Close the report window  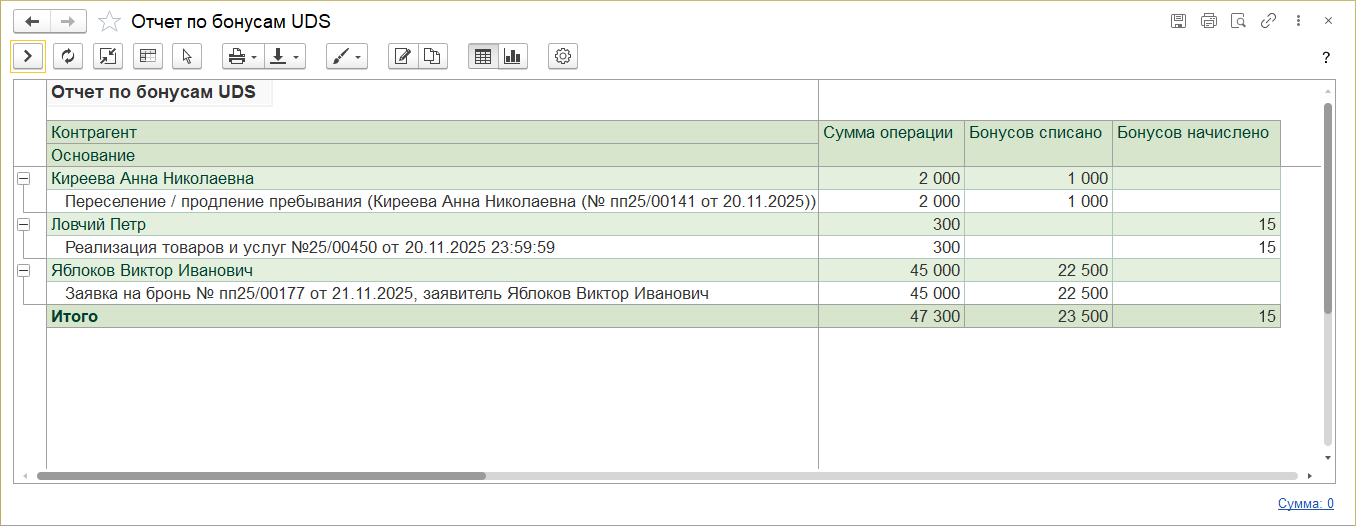pyautogui.click(x=1328, y=21)
